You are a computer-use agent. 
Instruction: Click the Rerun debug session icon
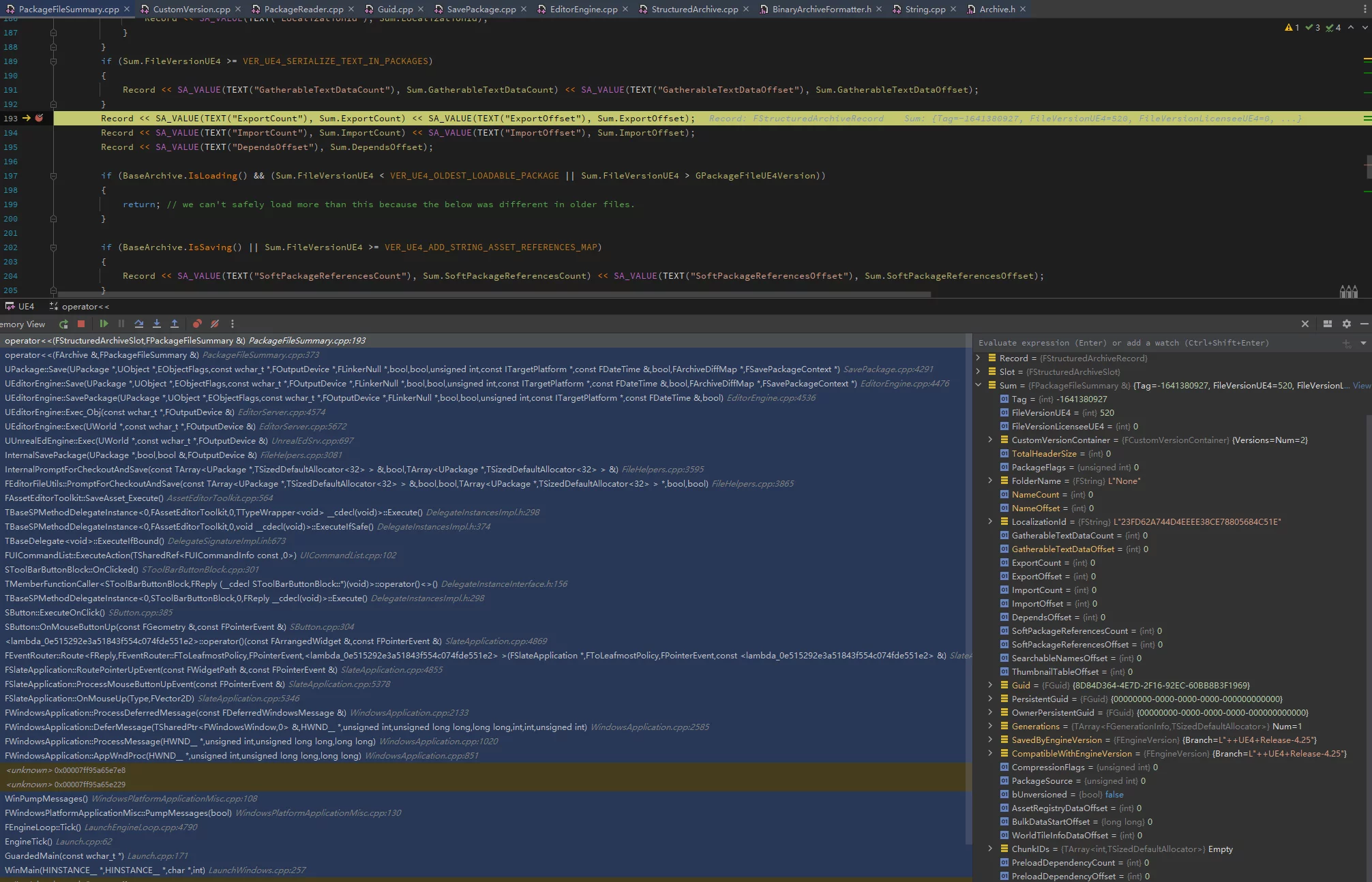[63, 324]
